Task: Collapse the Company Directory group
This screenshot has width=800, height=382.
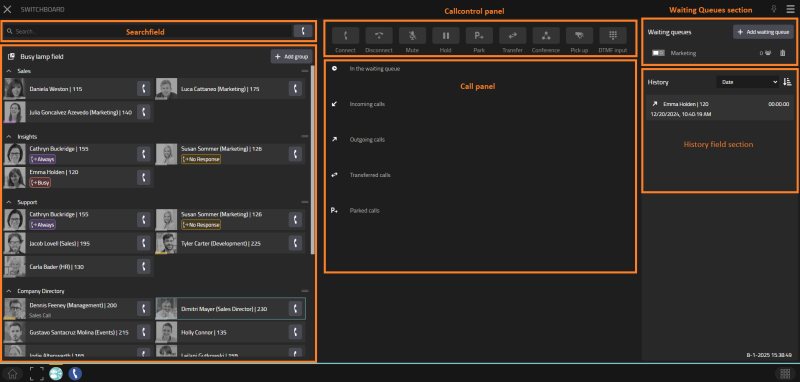Action: 9,291
